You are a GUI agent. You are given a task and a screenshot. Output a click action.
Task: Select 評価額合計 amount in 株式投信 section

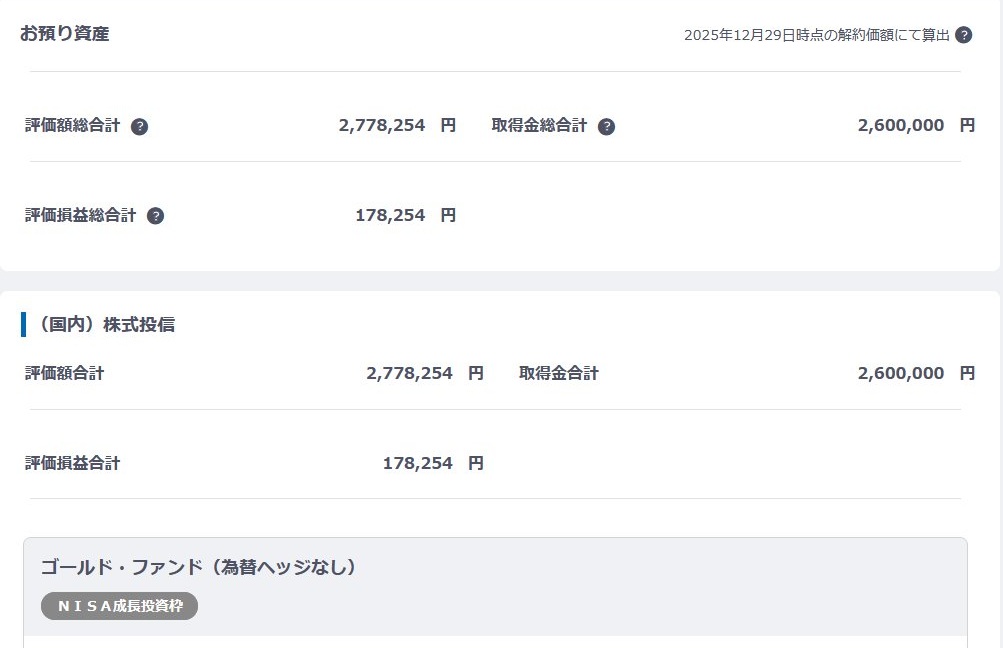(424, 374)
